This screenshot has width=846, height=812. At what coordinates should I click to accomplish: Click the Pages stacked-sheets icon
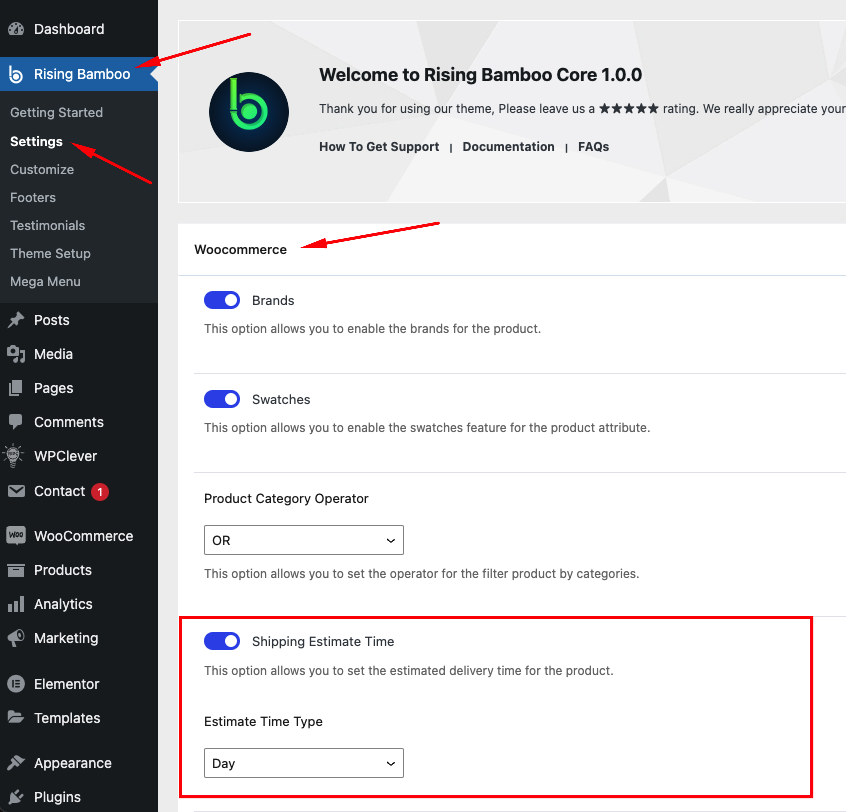click(16, 388)
